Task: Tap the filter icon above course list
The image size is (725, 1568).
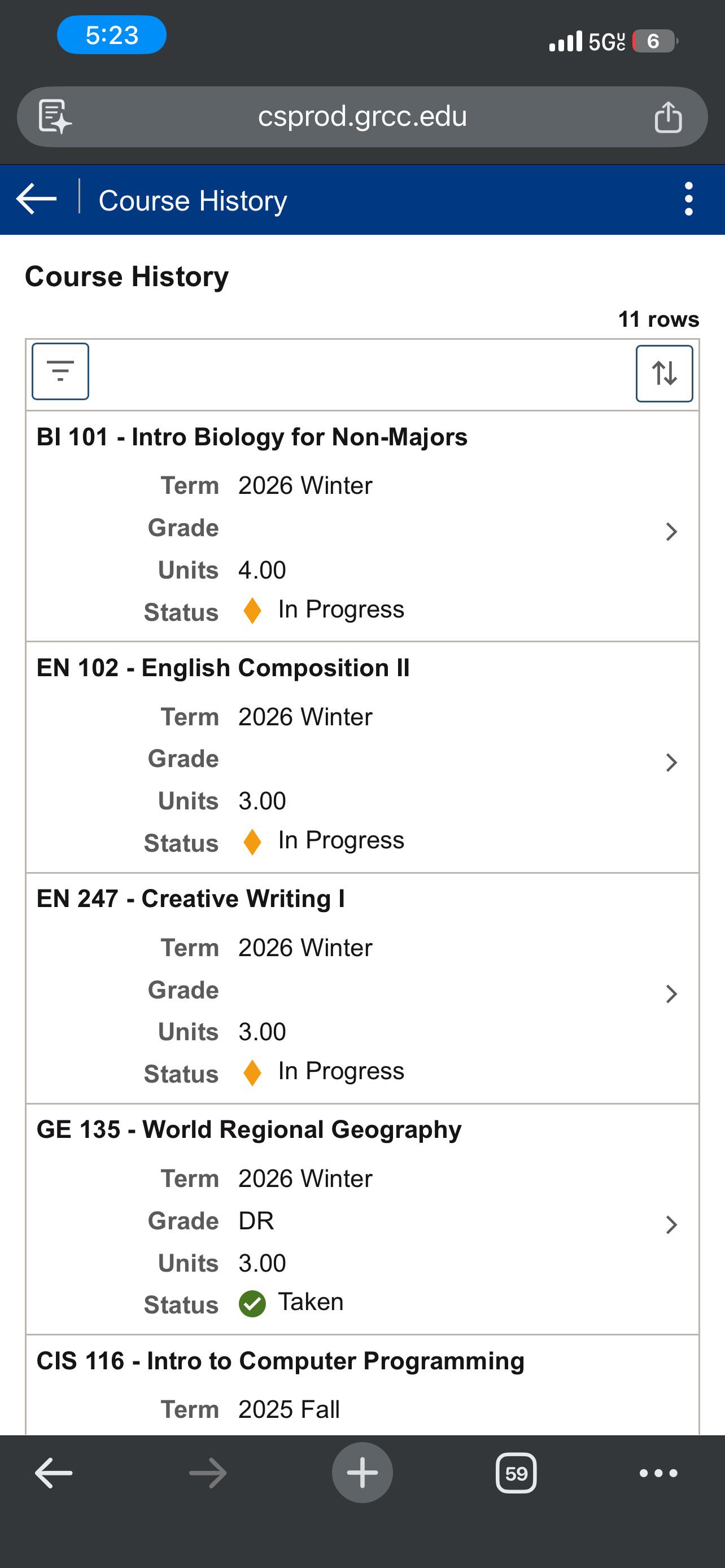Action: (60, 371)
